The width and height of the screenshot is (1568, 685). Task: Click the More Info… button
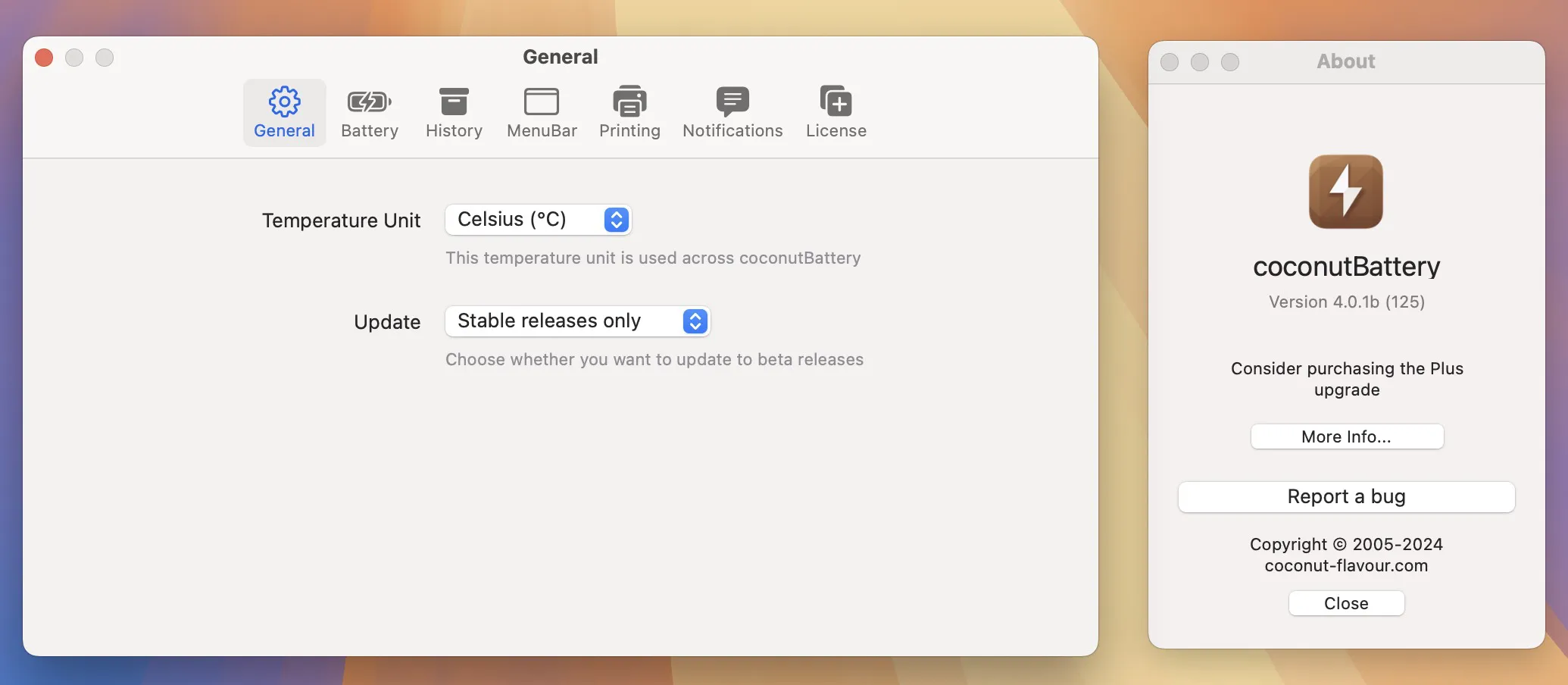pos(1347,436)
